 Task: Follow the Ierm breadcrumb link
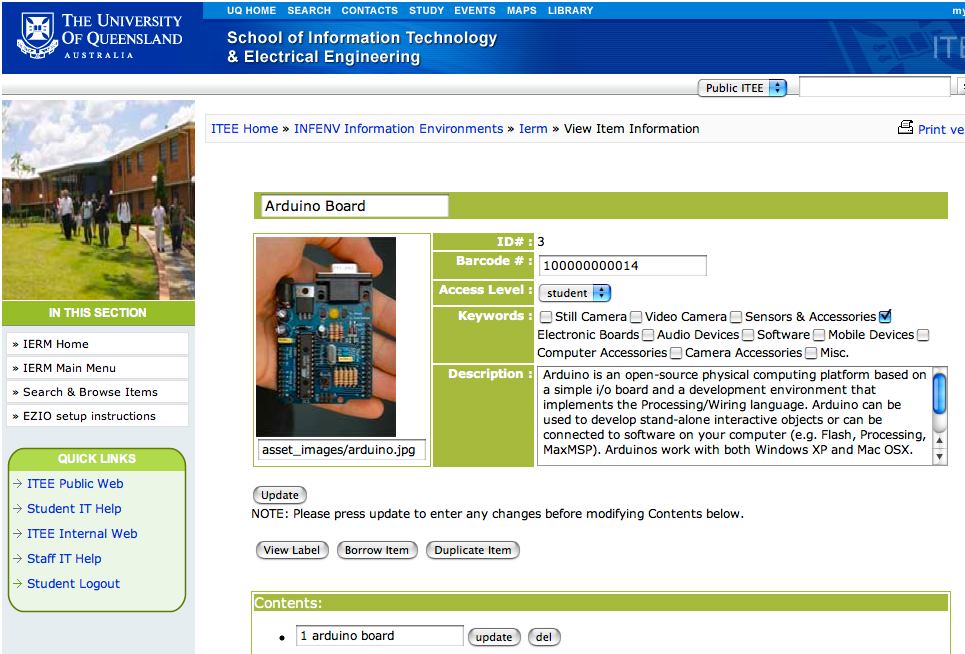pyautogui.click(x=533, y=129)
